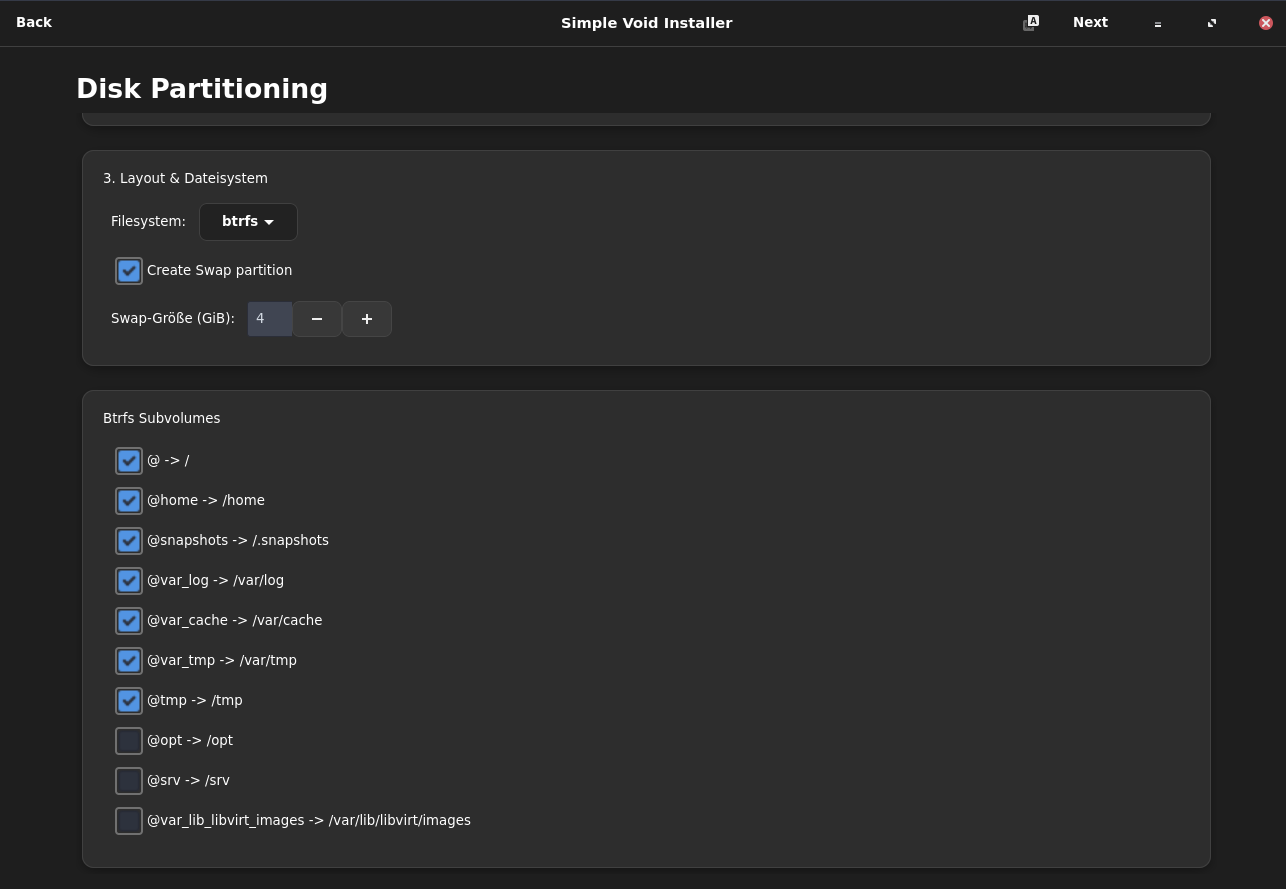Disable the @tmp subvolume checkbox
The width and height of the screenshot is (1286, 889).
(129, 701)
